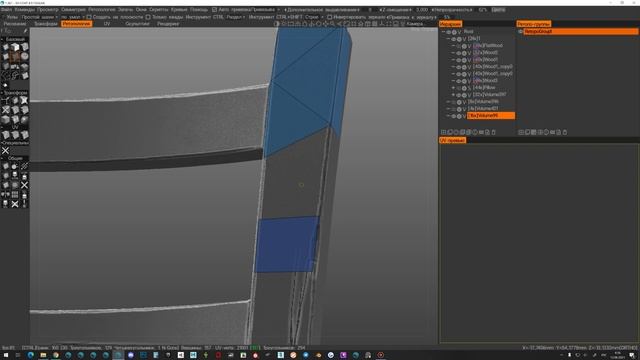
Task: Collapse the Root node in hierarchy
Action: coord(444,32)
